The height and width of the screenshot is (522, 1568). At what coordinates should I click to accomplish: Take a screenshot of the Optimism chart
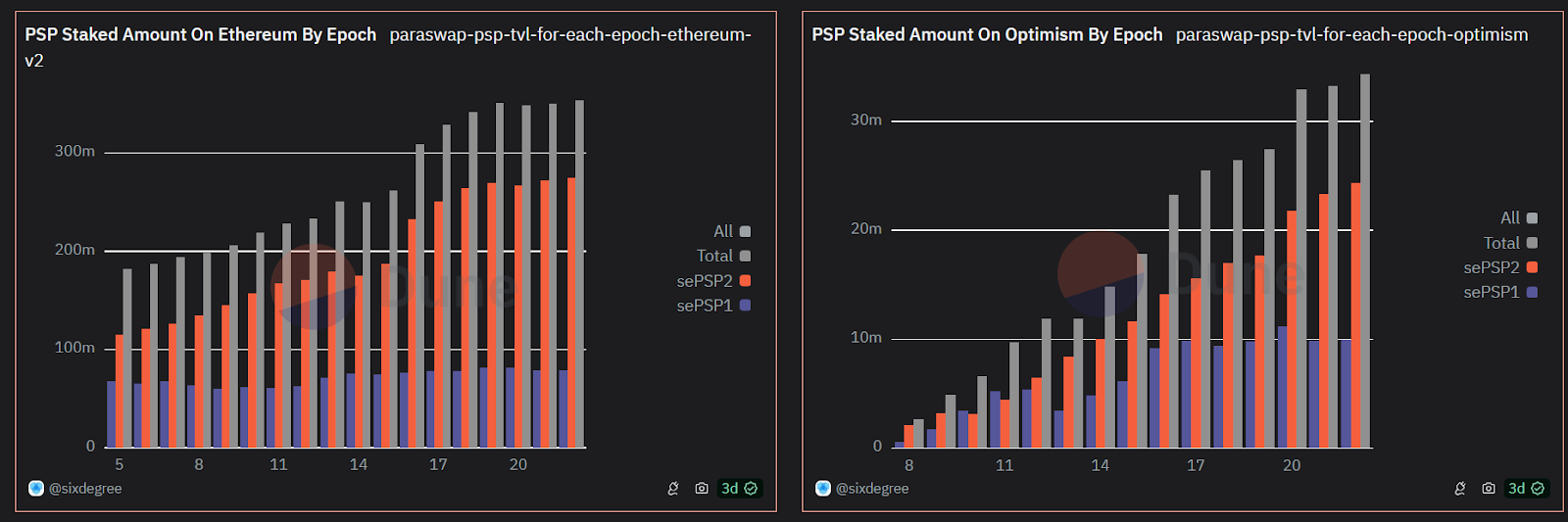pos(1489,488)
